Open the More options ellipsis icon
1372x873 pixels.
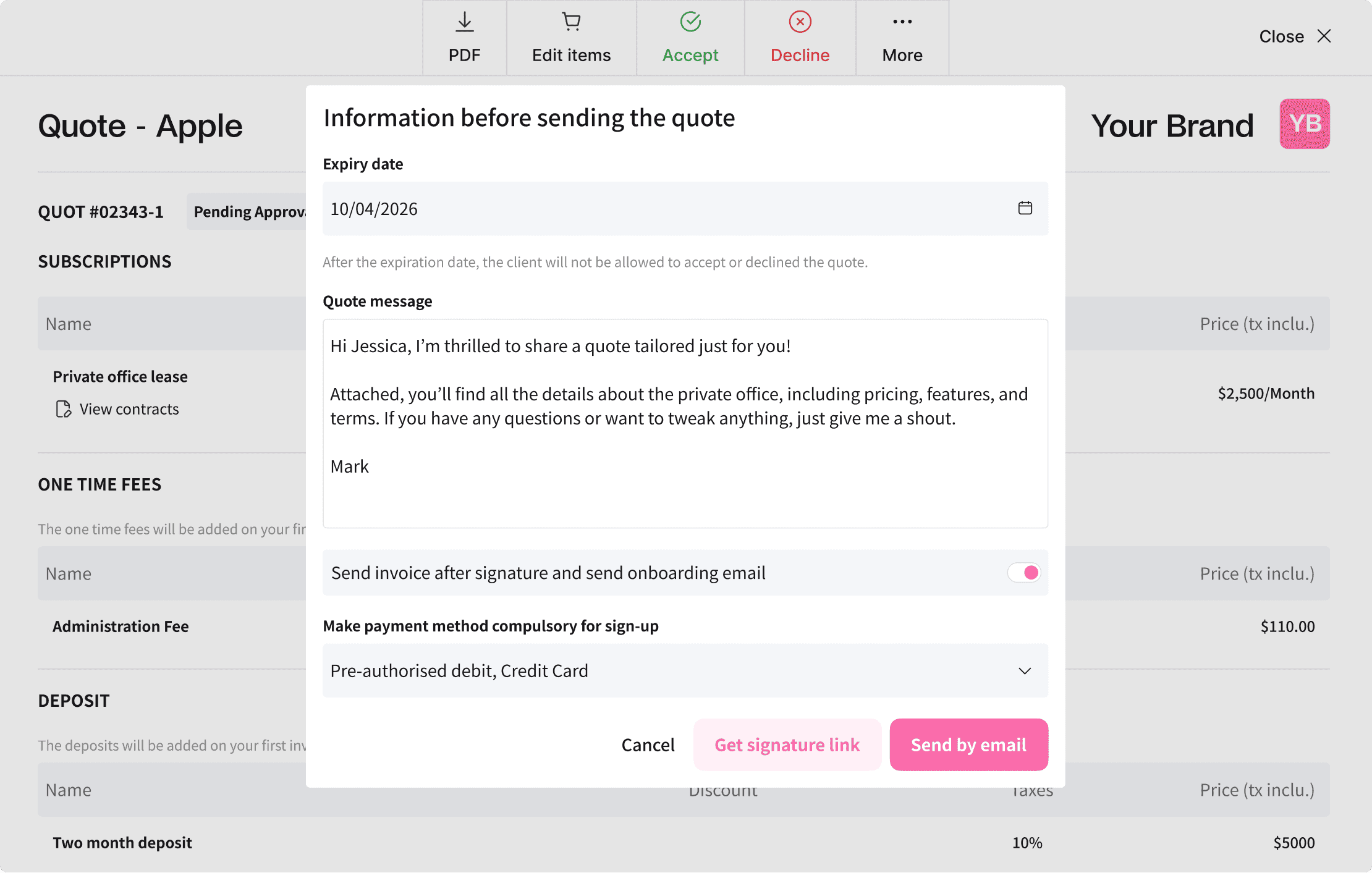click(x=902, y=22)
